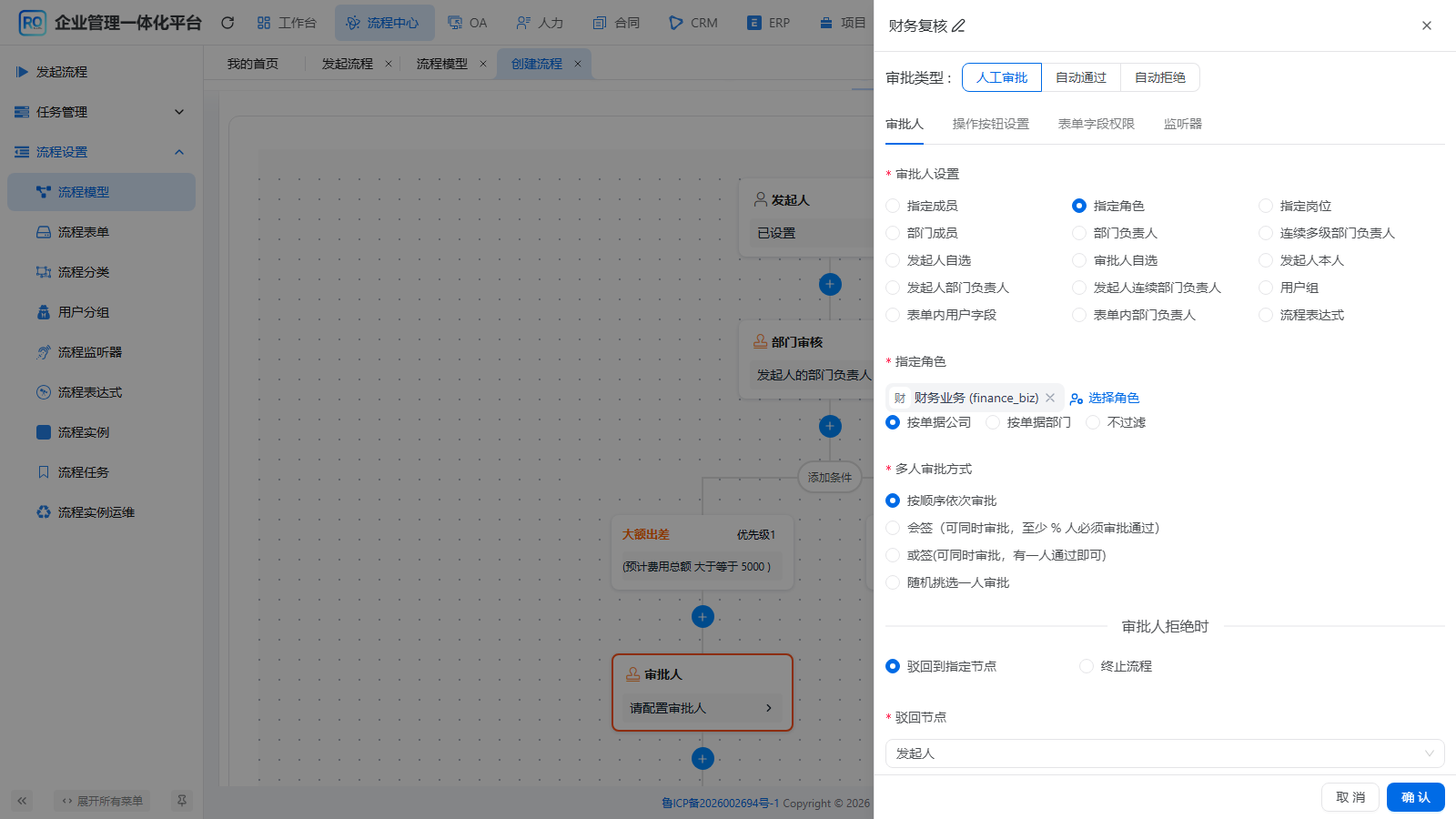Select 发起人自选 radio option
This screenshot has height=819, width=1456.
893,260
